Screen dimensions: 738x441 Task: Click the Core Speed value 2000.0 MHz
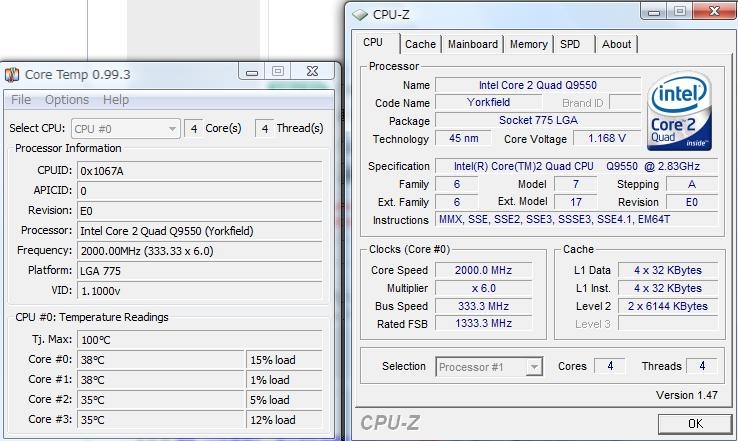coord(483,270)
